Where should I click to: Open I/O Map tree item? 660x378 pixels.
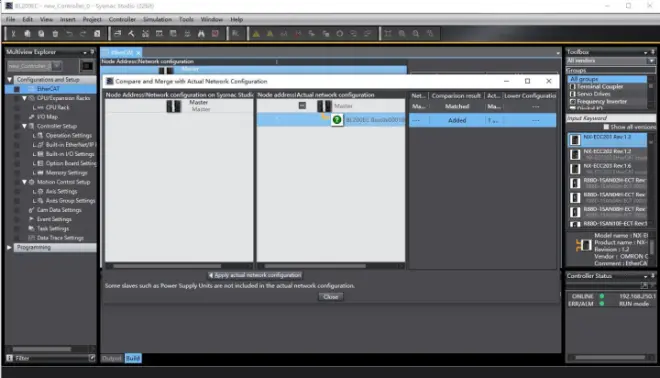47,117
